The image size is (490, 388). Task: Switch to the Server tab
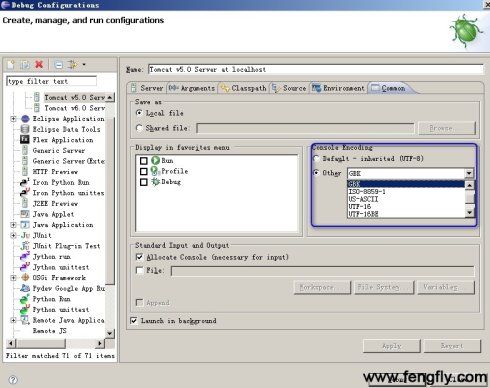pos(147,88)
